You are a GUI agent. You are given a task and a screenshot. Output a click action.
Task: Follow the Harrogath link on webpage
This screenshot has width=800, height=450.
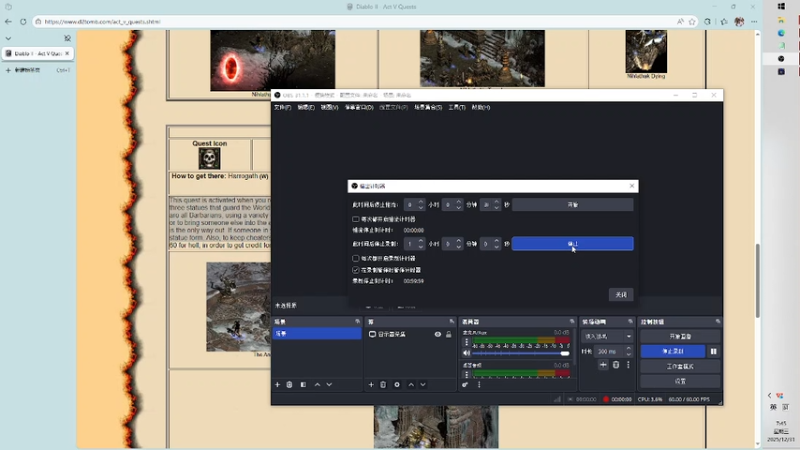click(x=243, y=176)
